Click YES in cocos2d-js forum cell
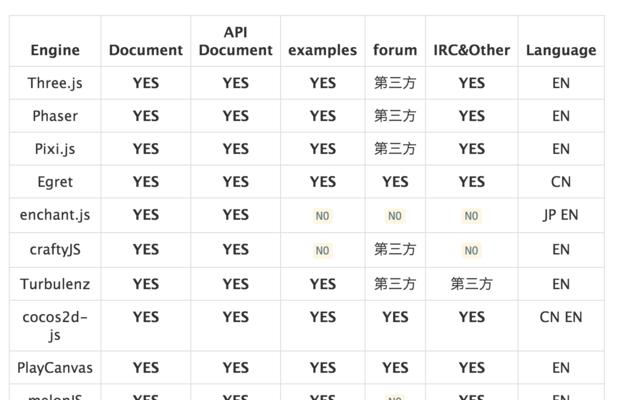Screen dimensions: 619x400 tap(395, 317)
